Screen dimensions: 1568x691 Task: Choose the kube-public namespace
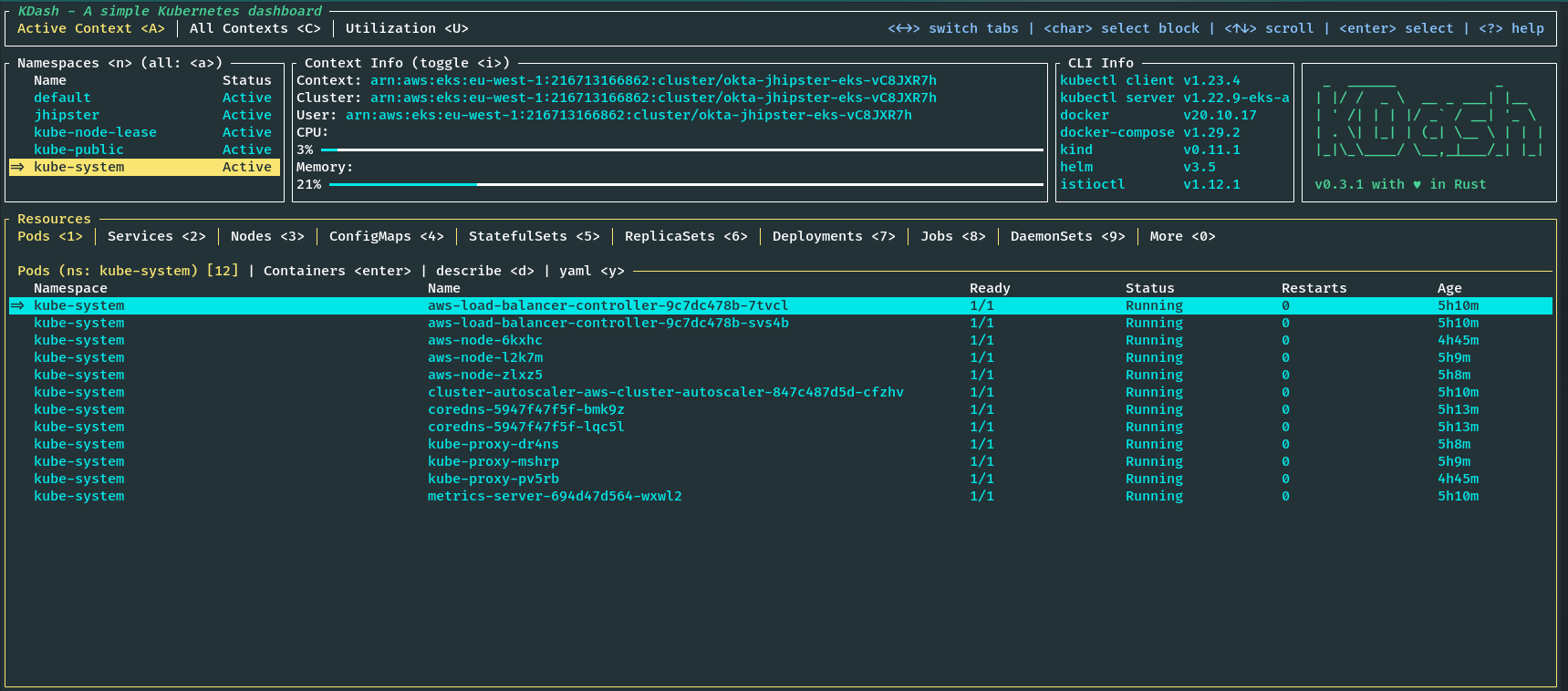pyautogui.click(x=78, y=150)
